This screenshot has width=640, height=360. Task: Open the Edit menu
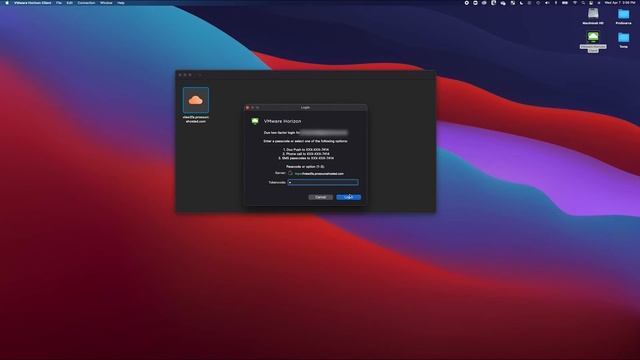click(69, 3)
